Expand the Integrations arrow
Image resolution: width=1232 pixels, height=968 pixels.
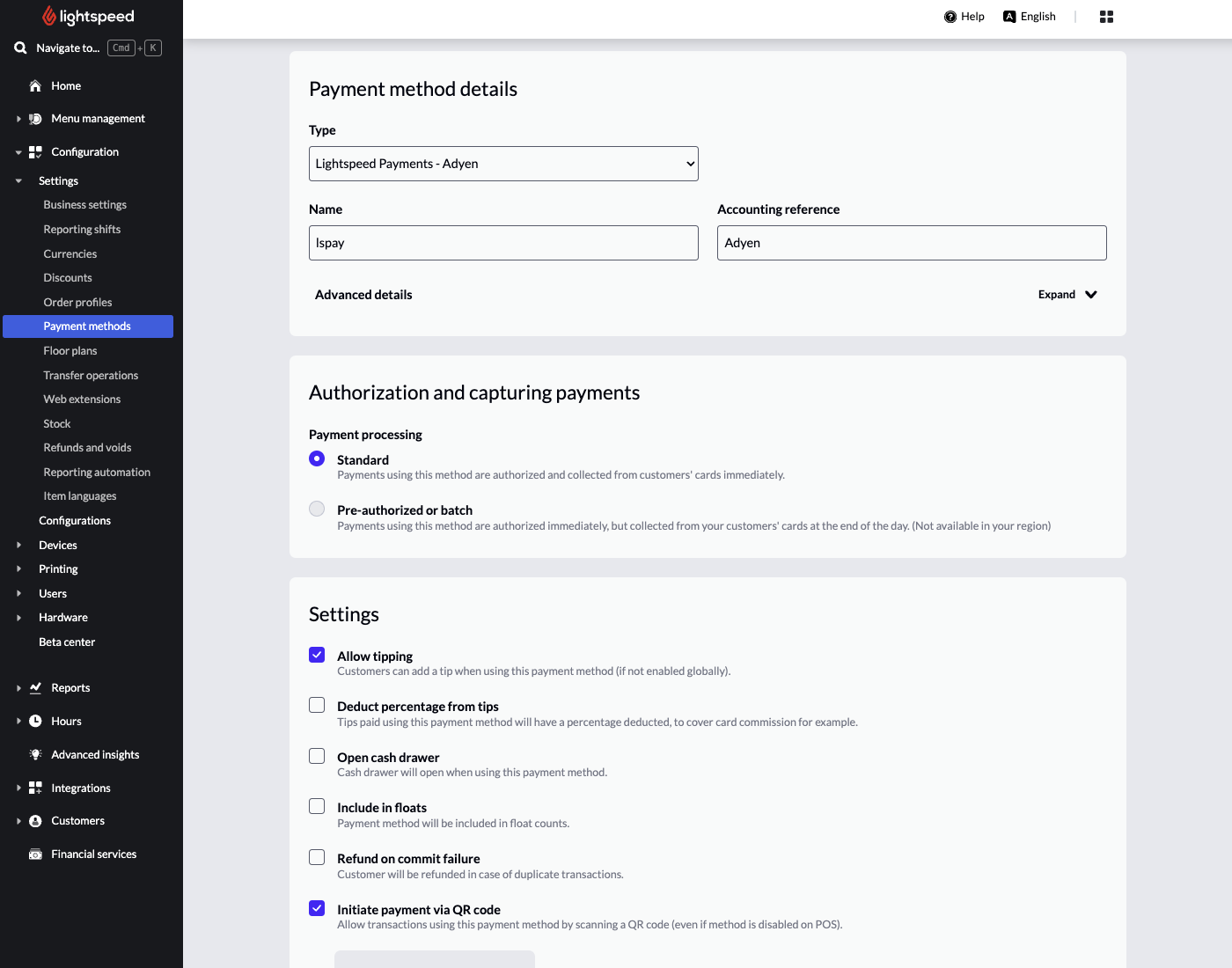(18, 788)
